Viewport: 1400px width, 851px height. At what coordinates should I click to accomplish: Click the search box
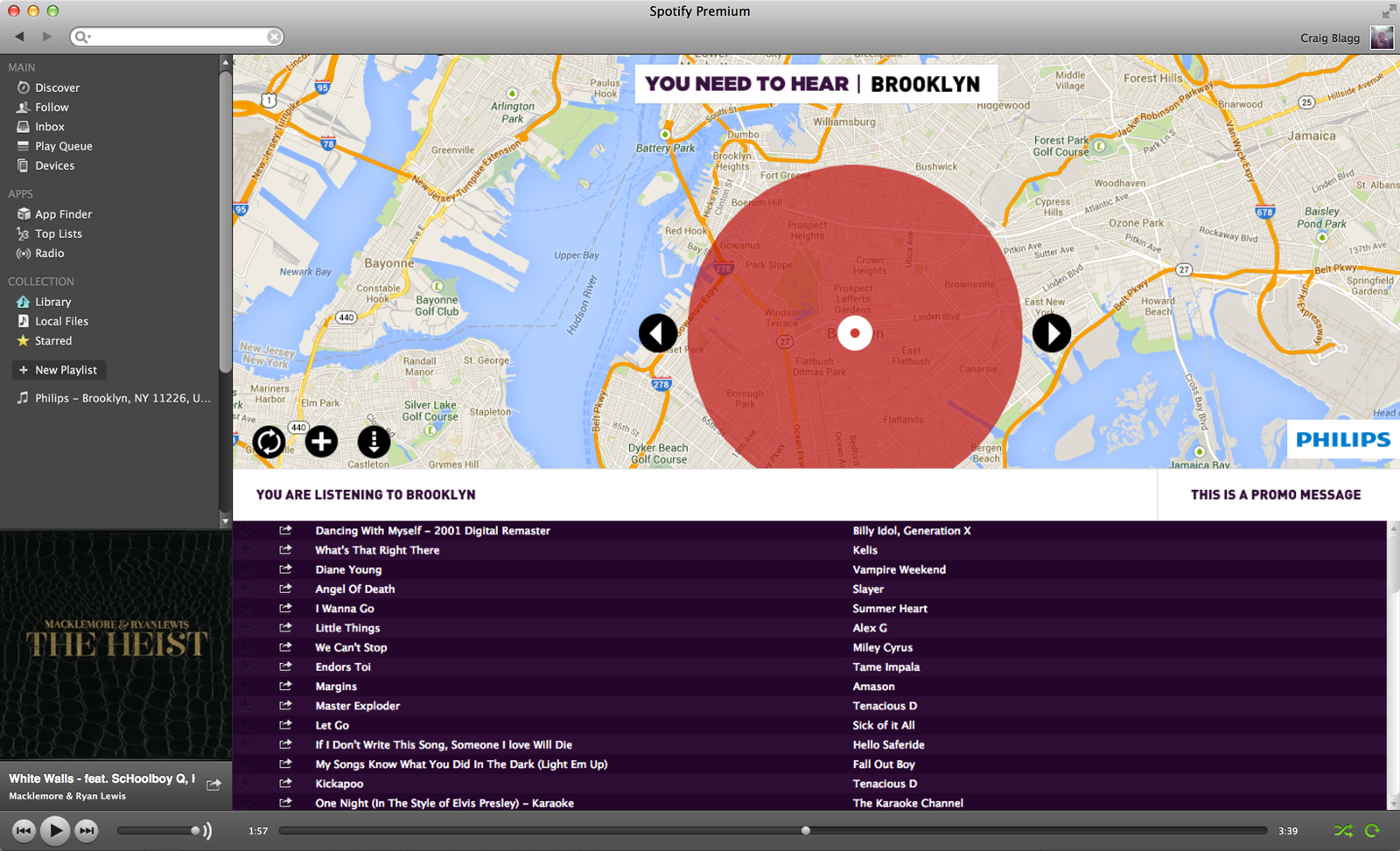(x=177, y=37)
